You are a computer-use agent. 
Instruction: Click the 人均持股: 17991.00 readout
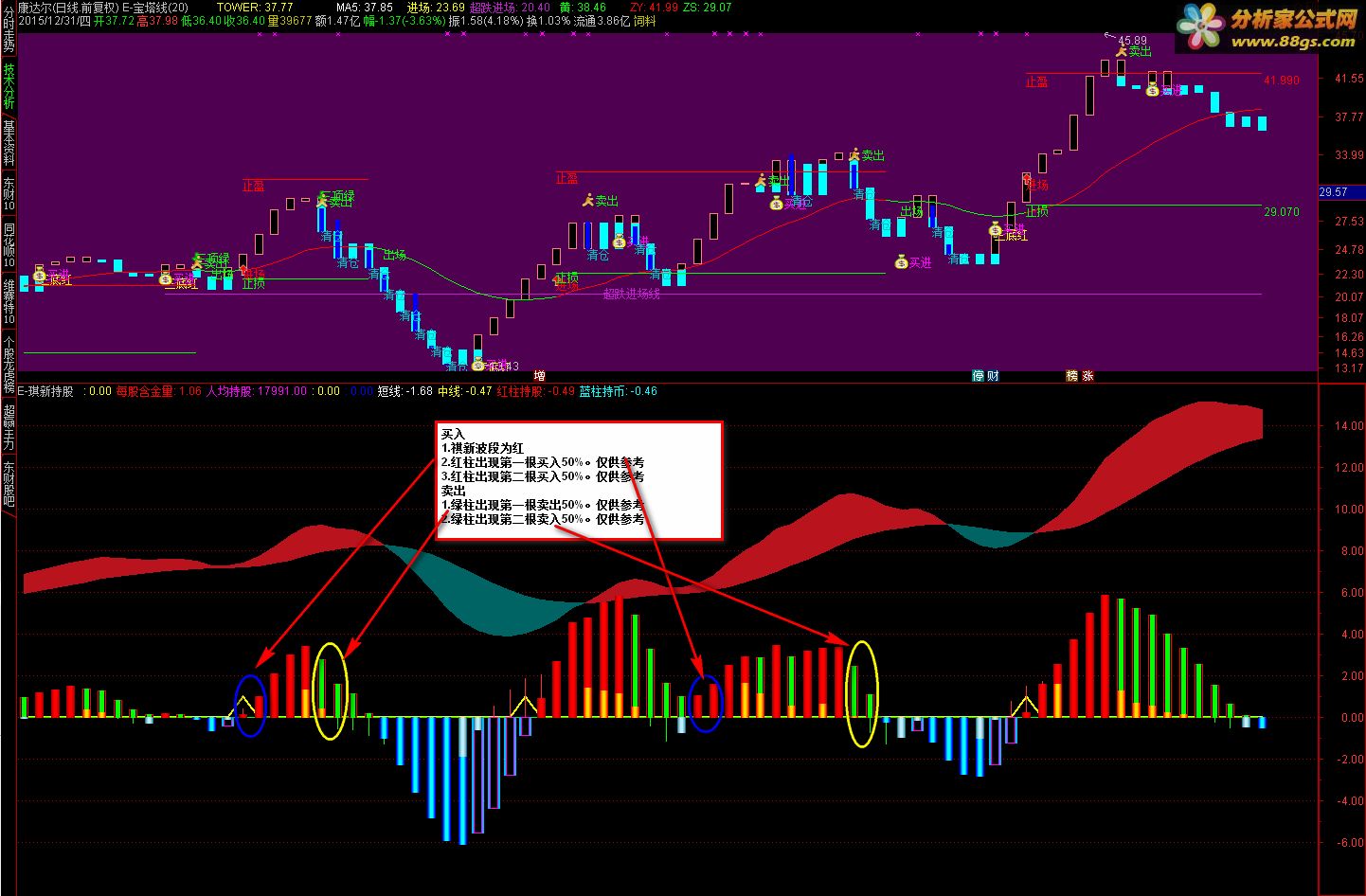click(x=257, y=390)
